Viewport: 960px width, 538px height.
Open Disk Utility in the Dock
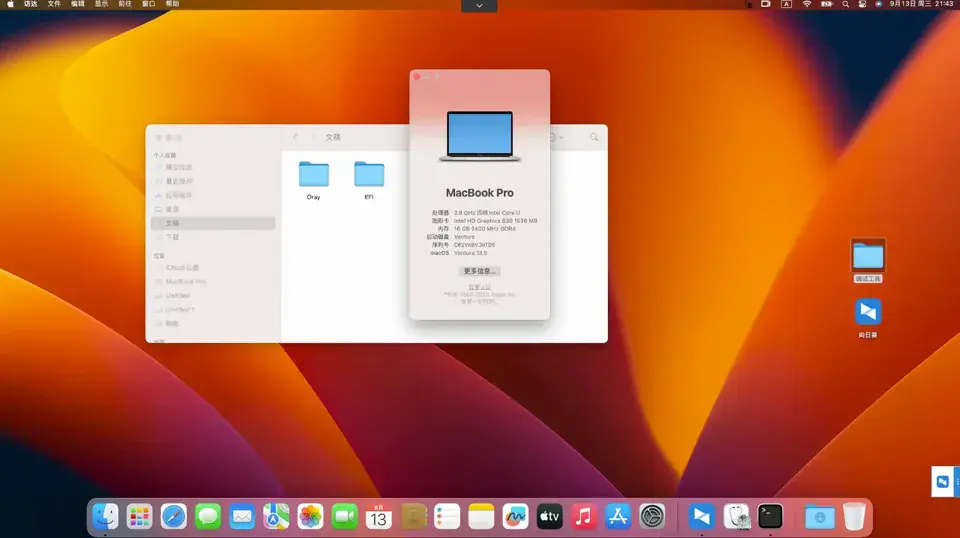coord(736,517)
